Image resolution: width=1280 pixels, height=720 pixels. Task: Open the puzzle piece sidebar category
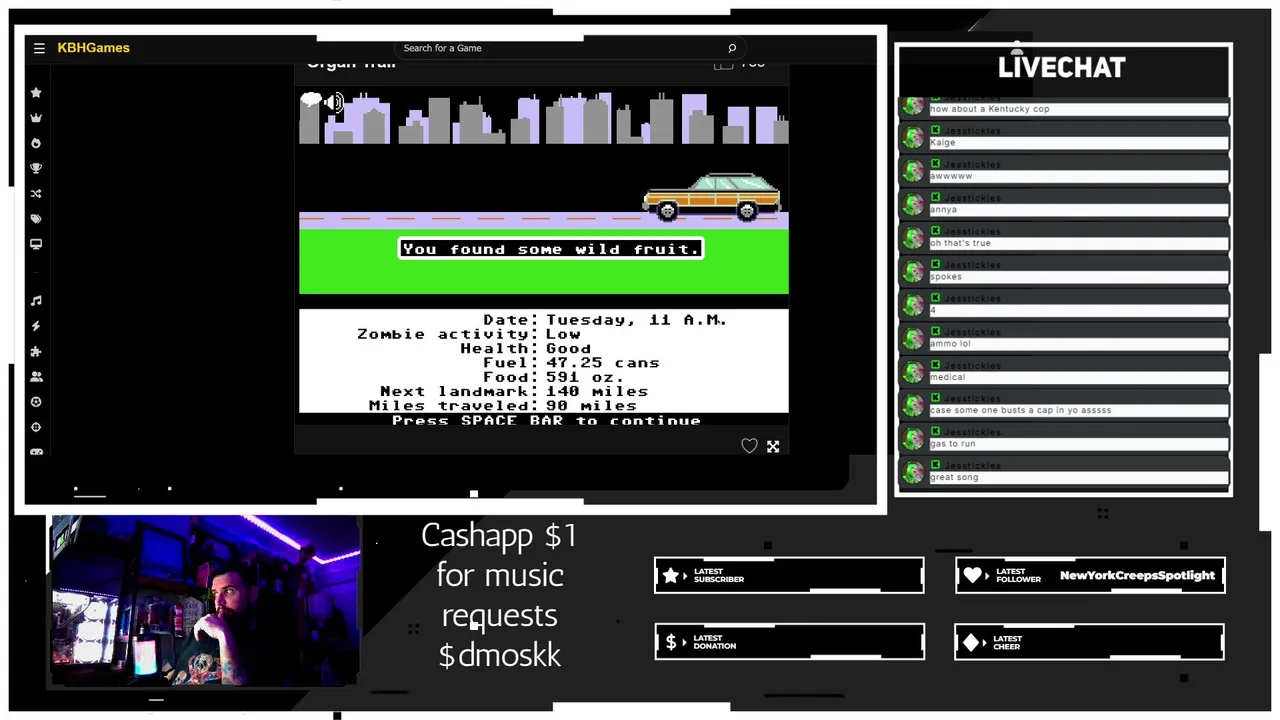coord(36,352)
